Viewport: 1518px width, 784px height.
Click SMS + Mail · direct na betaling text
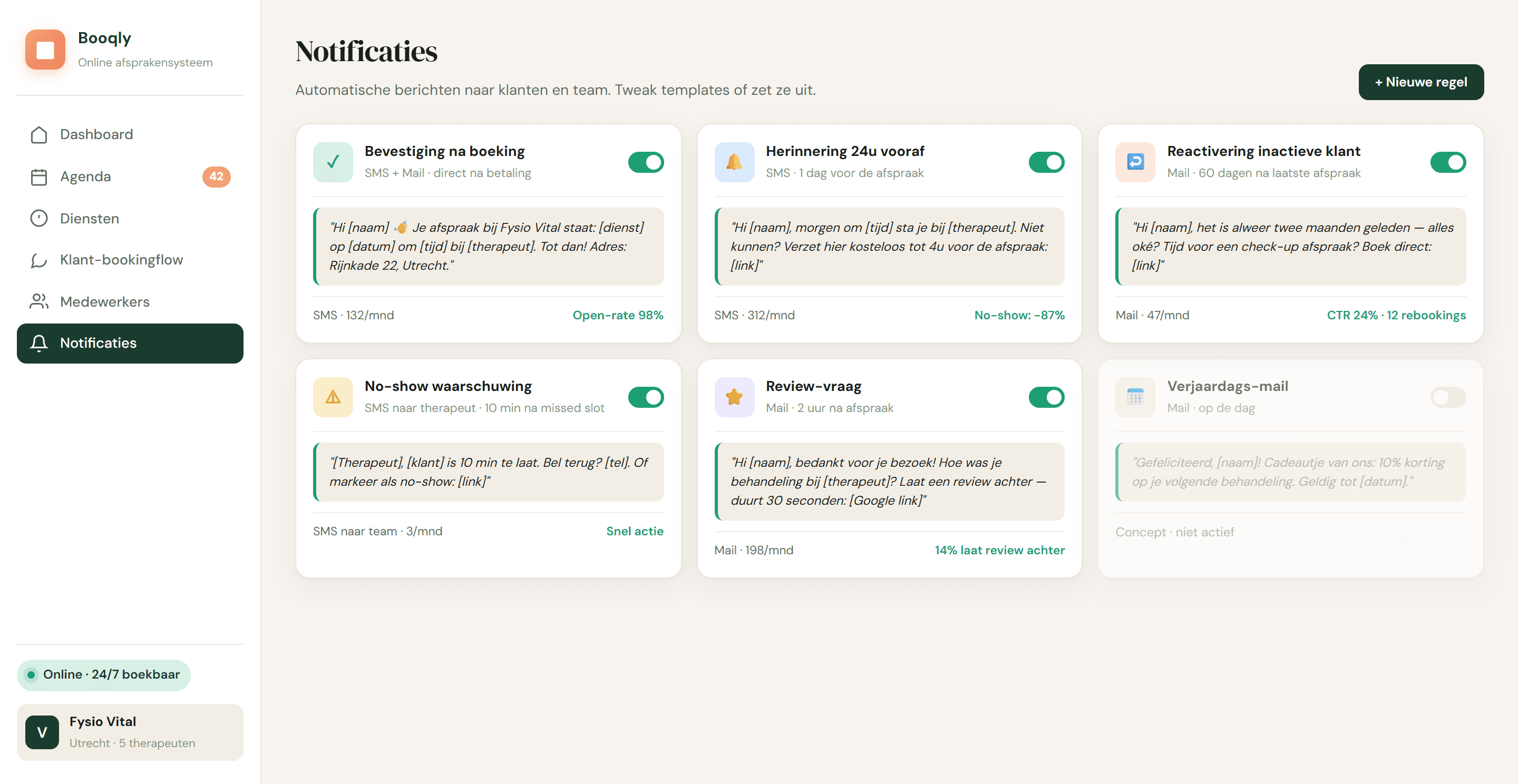pyautogui.click(x=447, y=173)
